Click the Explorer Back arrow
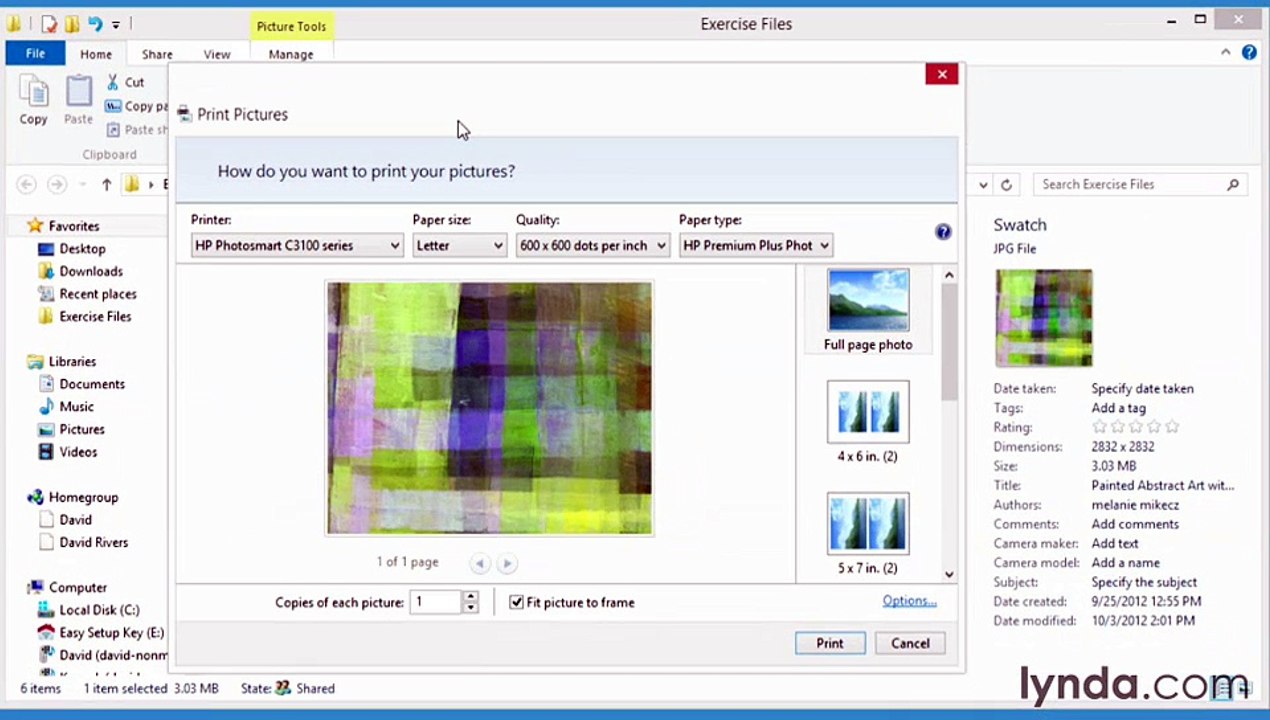This screenshot has width=1270, height=720. (27, 184)
